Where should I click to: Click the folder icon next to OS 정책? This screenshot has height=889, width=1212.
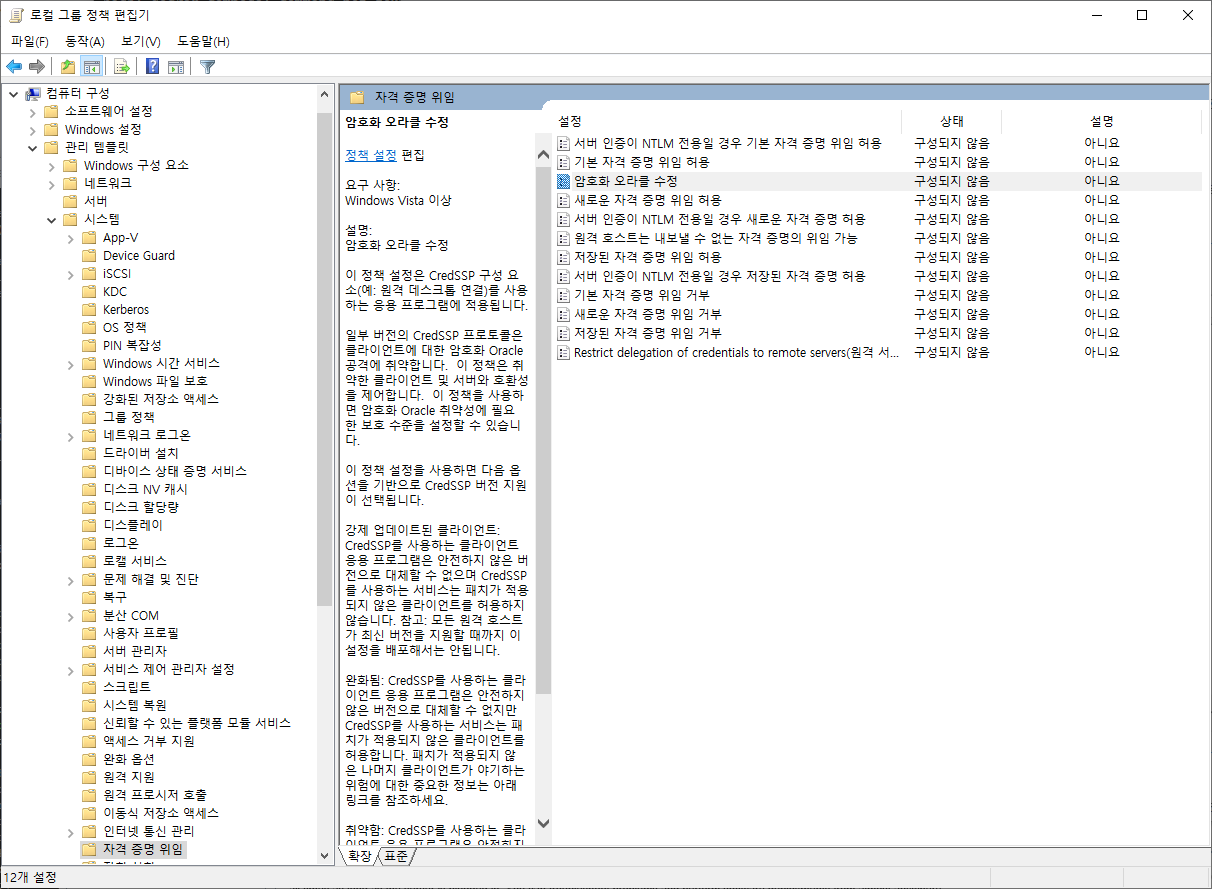89,327
